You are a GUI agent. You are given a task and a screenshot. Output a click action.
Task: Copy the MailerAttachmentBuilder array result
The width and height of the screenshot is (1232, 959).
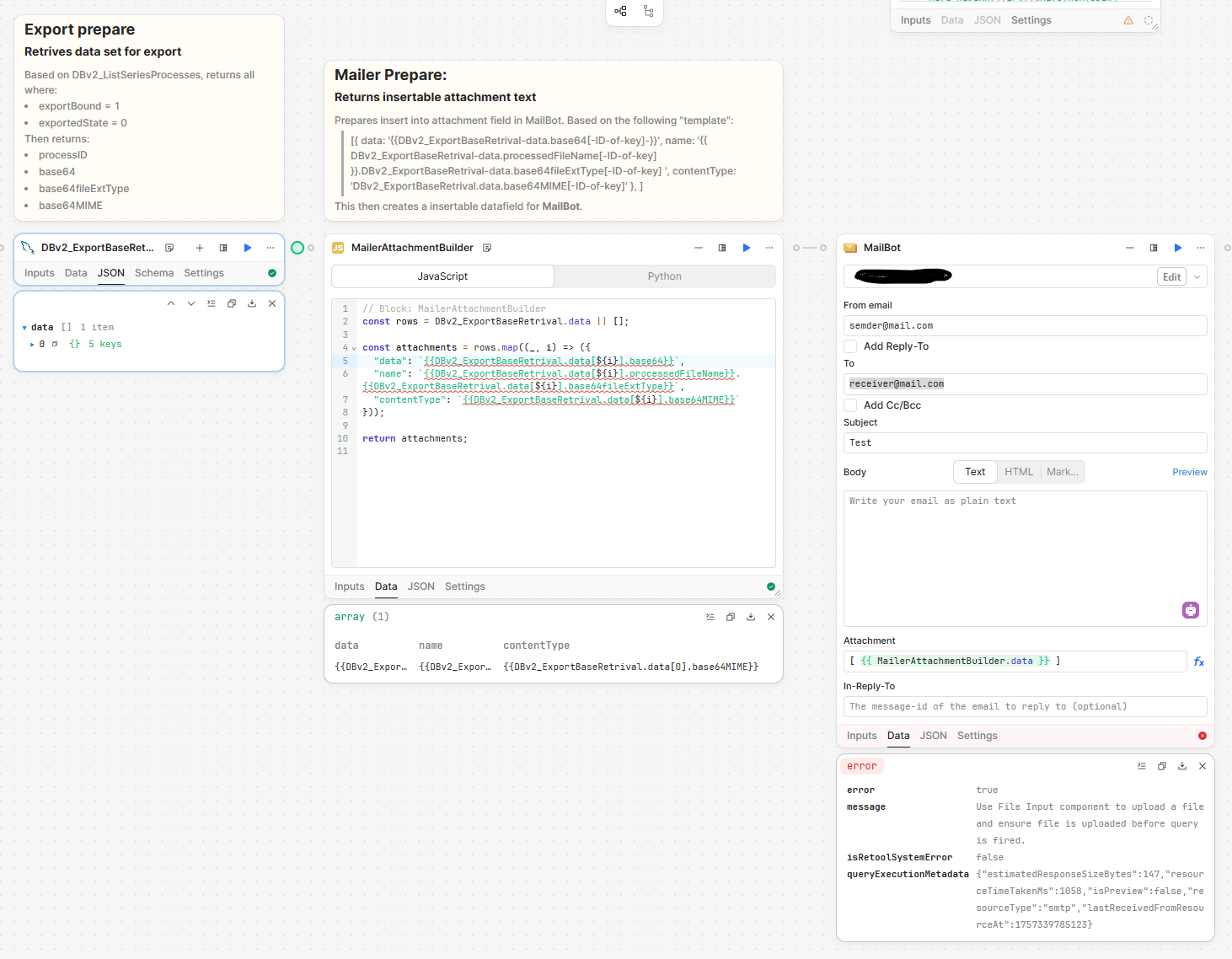pos(731,617)
